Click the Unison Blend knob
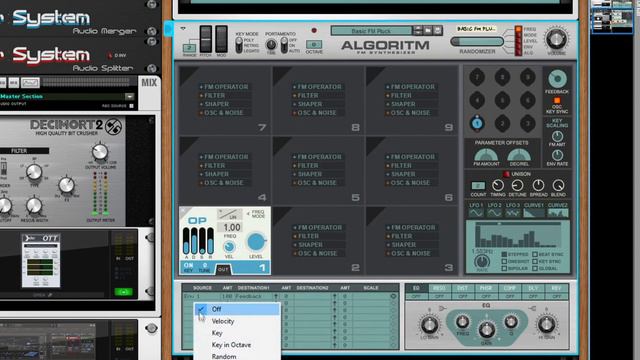Image resolution: width=640 pixels, height=360 pixels. 558,186
